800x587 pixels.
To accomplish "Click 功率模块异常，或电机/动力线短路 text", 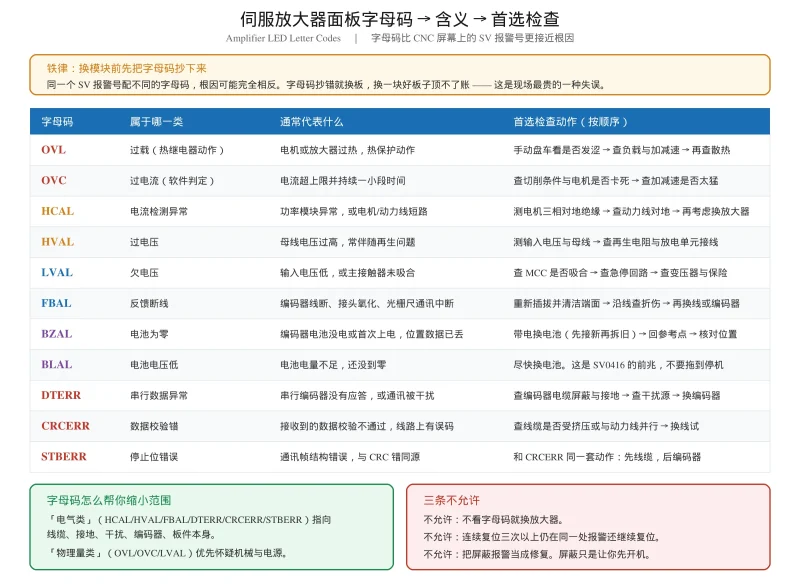I will (354, 211).
